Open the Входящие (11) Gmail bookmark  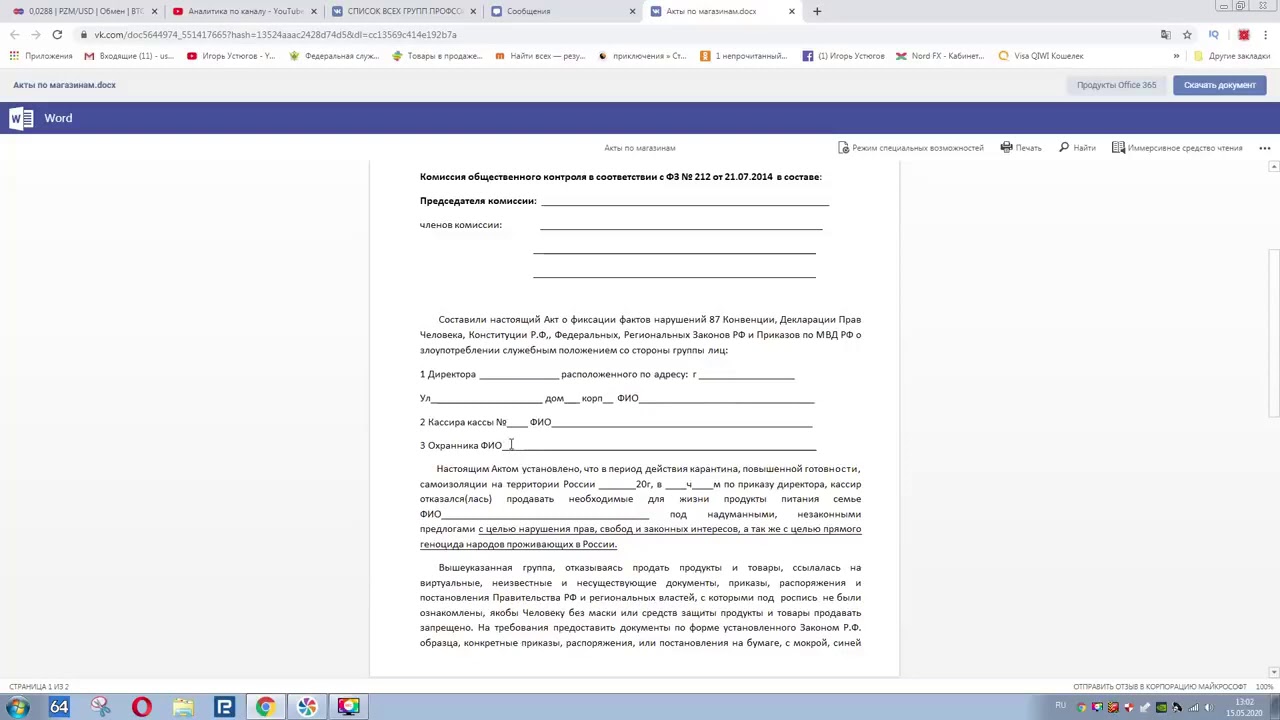pyautogui.click(x=129, y=56)
